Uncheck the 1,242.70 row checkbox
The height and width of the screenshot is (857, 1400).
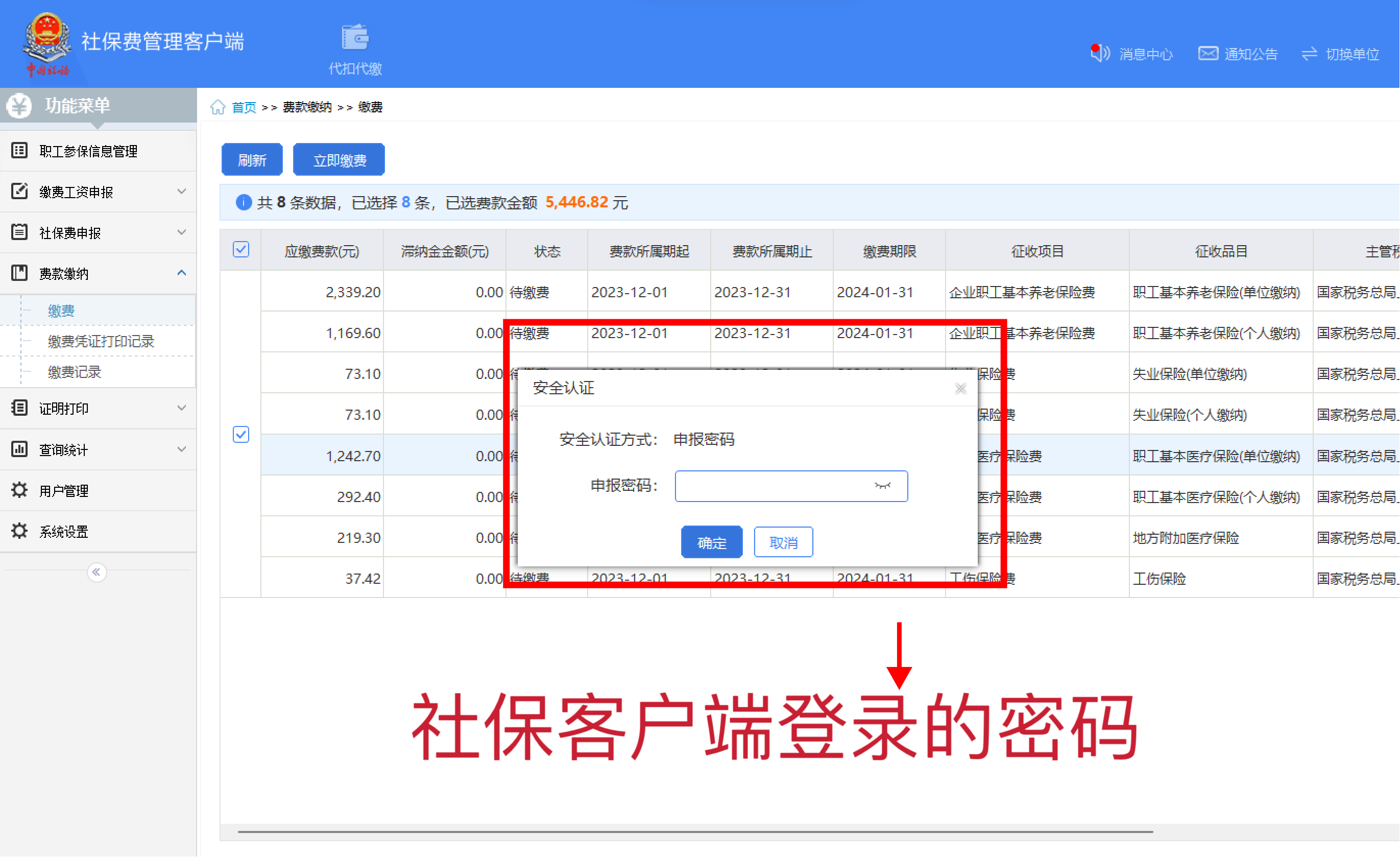241,435
